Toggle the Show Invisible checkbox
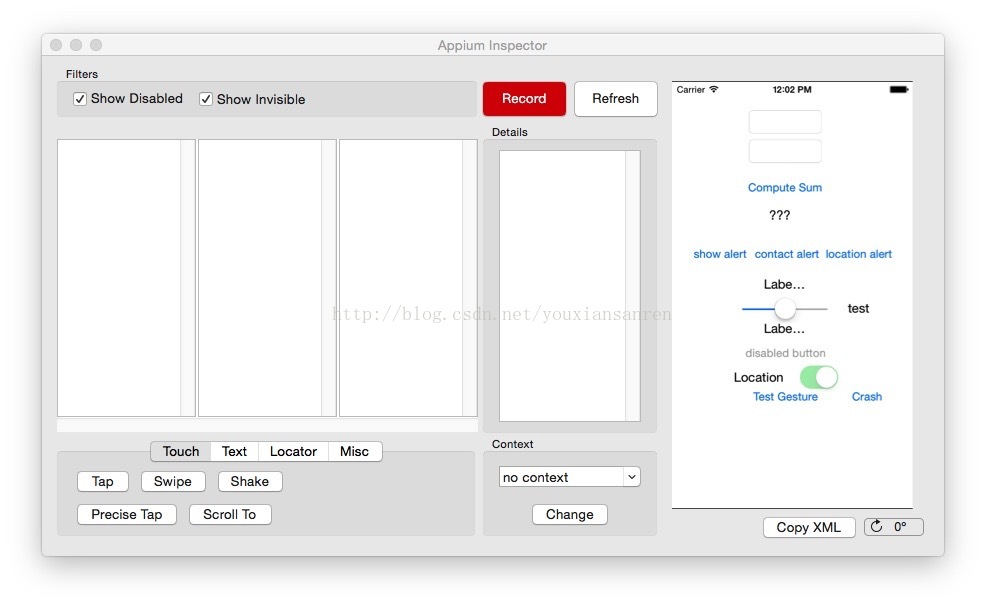This screenshot has width=986, height=606. (206, 99)
